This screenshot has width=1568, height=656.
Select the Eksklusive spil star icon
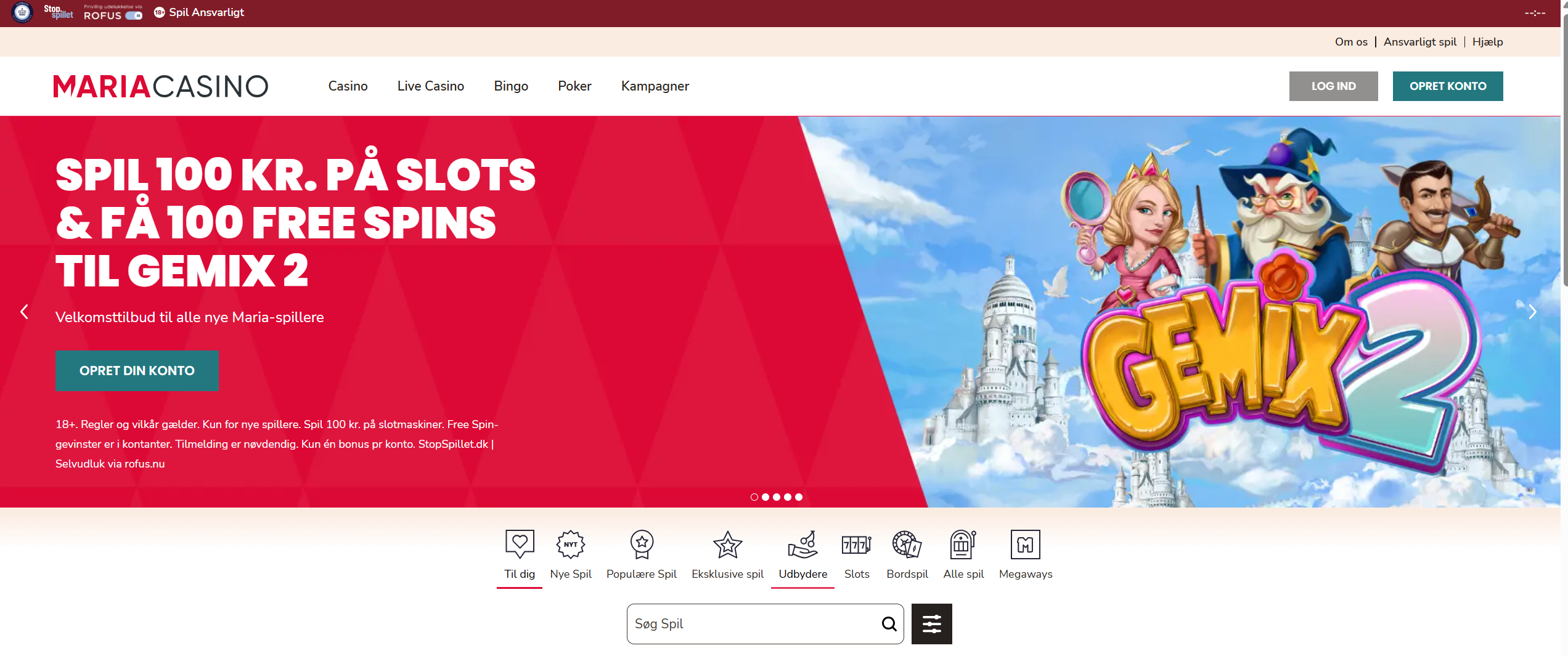point(727,544)
